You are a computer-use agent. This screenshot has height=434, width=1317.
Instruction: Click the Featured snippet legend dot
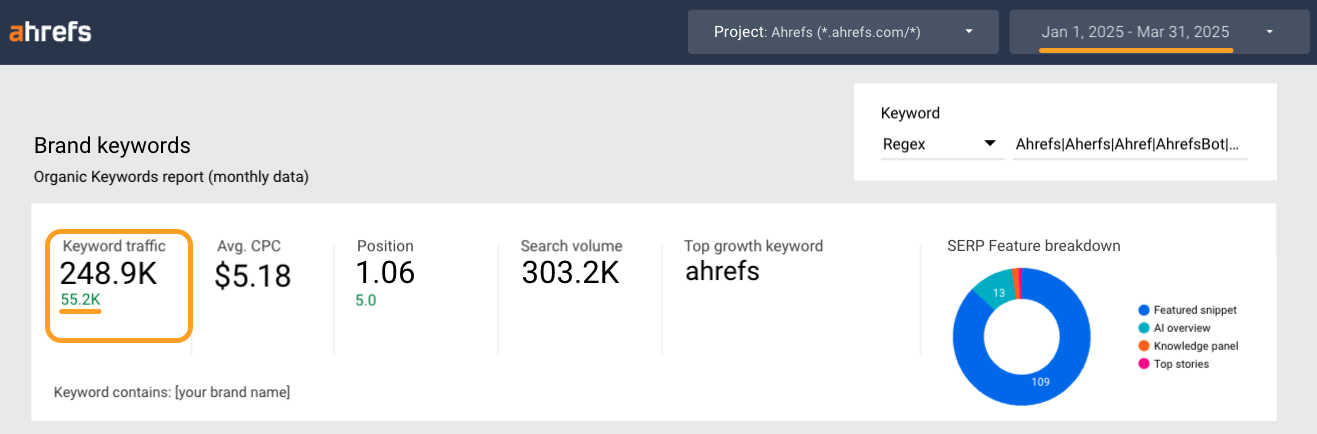point(1143,310)
